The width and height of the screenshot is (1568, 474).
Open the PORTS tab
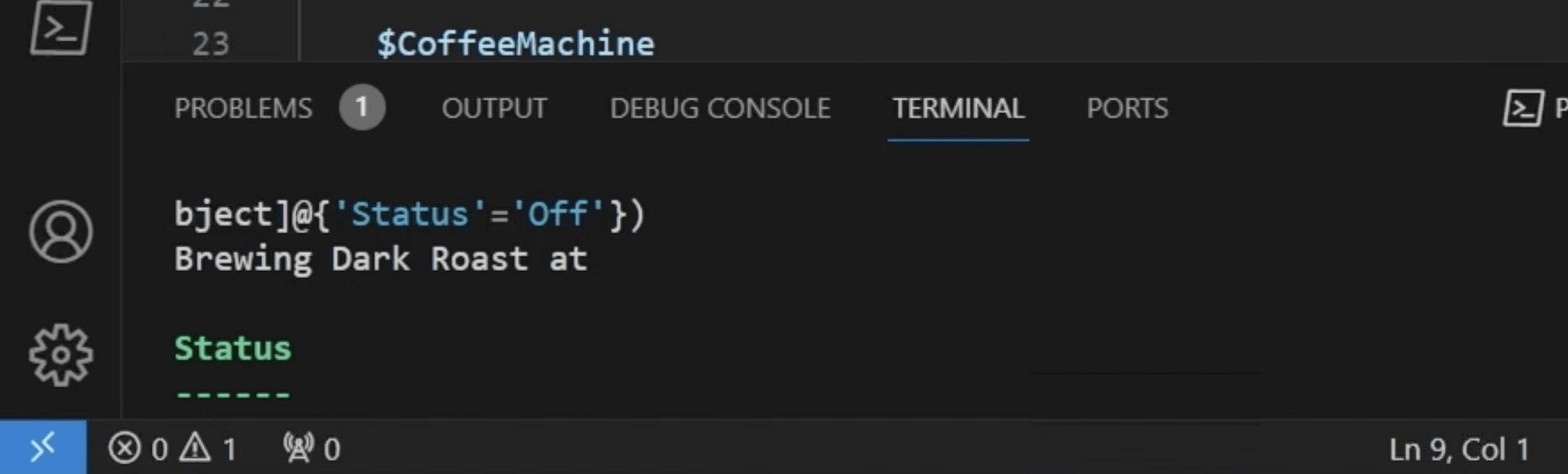(x=1127, y=108)
